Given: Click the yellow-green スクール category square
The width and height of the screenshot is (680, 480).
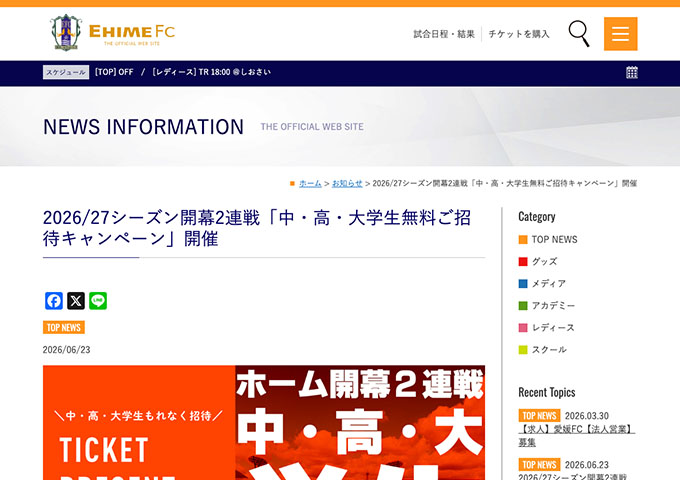Looking at the screenshot, I should pos(523,349).
